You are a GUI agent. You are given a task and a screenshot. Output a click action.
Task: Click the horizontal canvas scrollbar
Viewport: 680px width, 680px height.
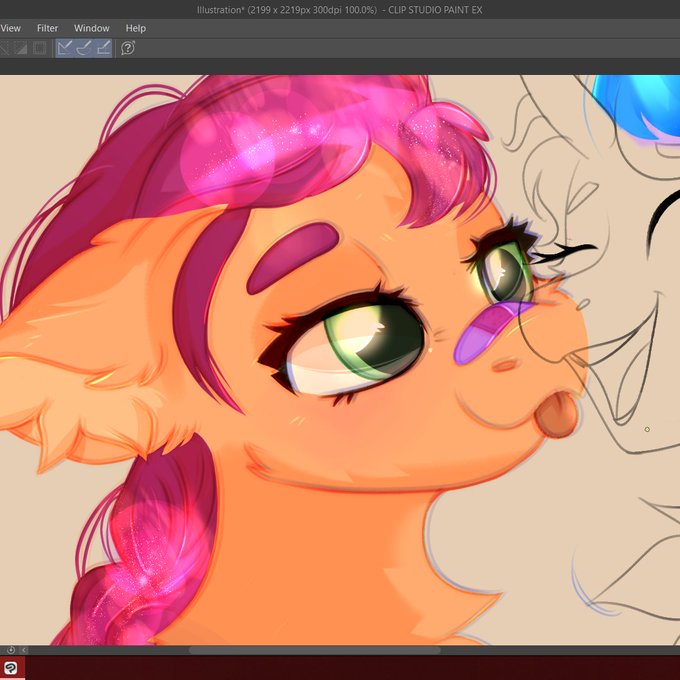click(x=314, y=650)
